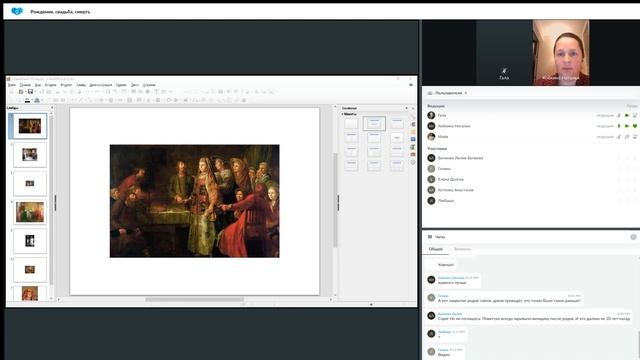Screen dimensions: 640x360
Task: Toggle microphone for Гала
Action: 619,116
